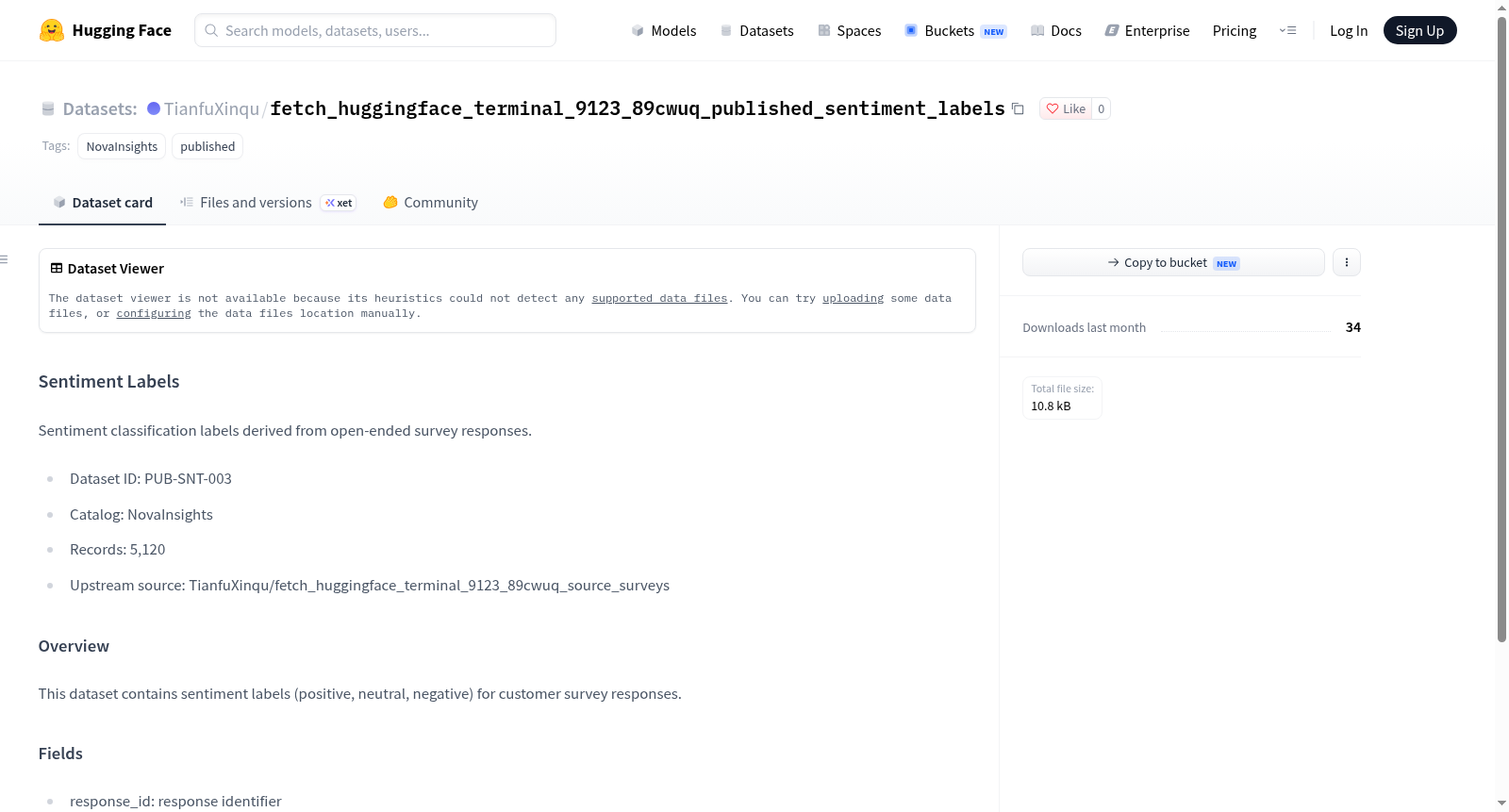The width and height of the screenshot is (1509, 812).
Task: Click the Docs book icon
Action: pos(1037,31)
